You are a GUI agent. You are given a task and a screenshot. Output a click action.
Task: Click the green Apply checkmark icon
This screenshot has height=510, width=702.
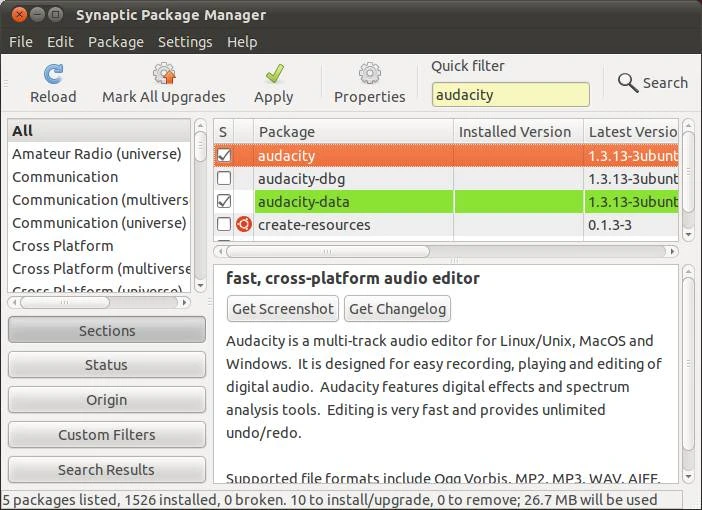click(274, 73)
